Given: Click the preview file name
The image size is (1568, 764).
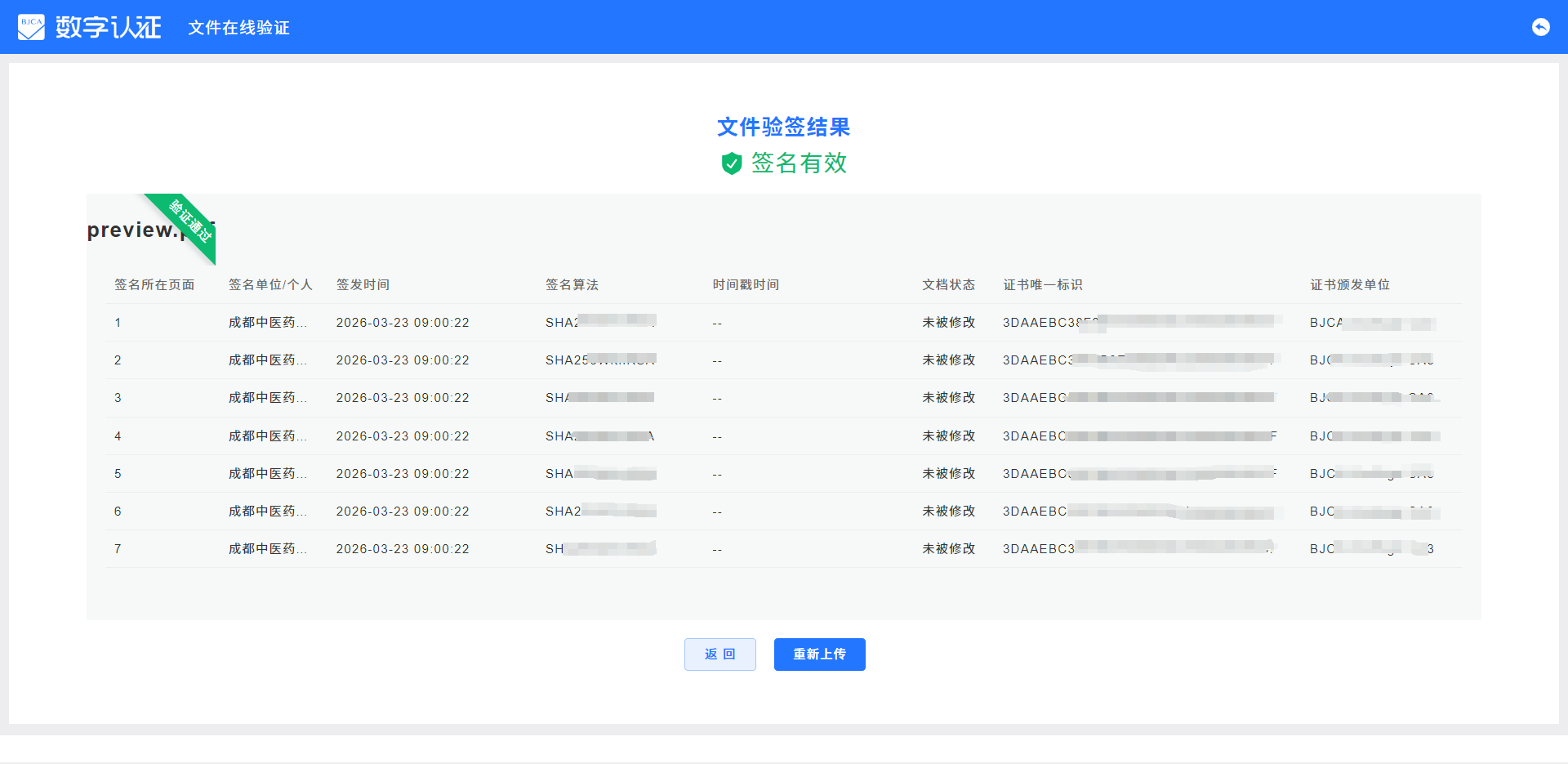Looking at the screenshot, I should click(x=150, y=230).
